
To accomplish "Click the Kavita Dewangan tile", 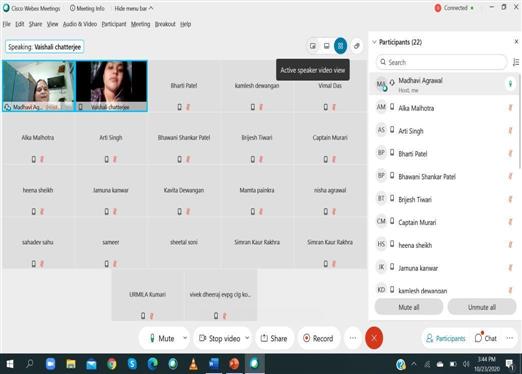I will coord(184,191).
